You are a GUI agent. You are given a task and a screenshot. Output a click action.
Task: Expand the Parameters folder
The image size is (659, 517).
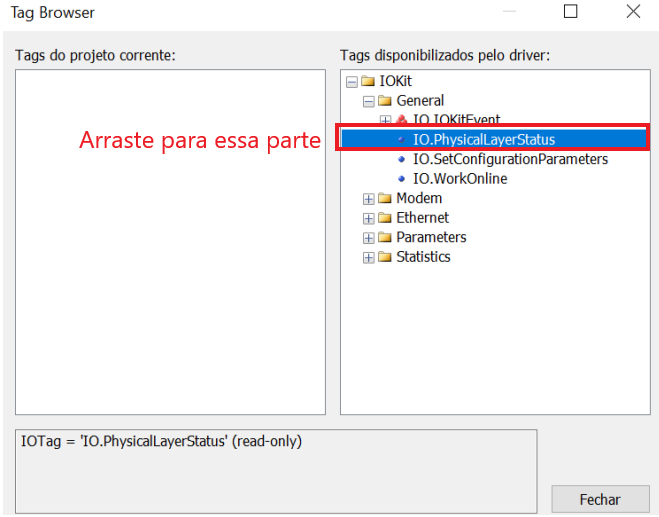(x=368, y=238)
